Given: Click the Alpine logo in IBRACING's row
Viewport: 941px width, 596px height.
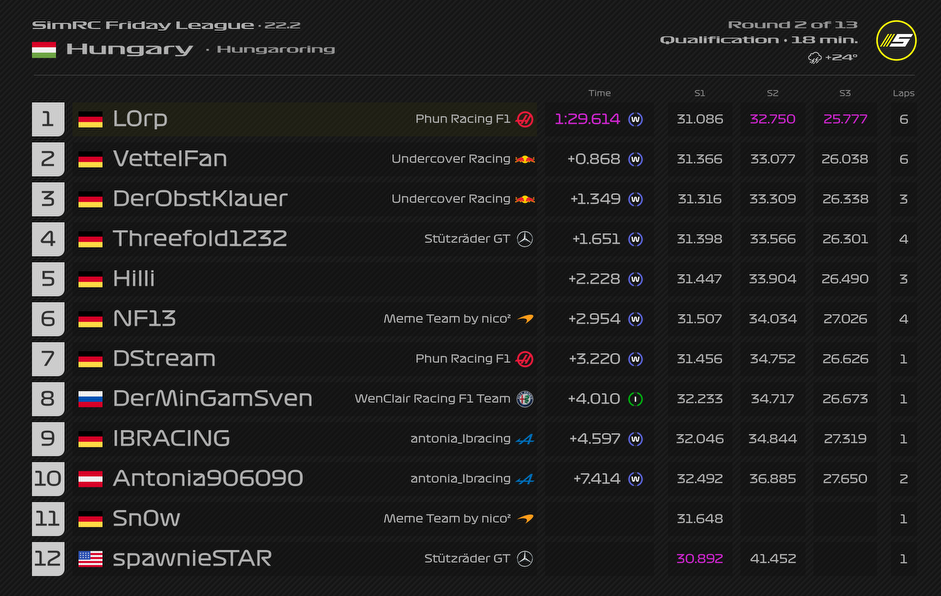Looking at the screenshot, I should pos(525,439).
